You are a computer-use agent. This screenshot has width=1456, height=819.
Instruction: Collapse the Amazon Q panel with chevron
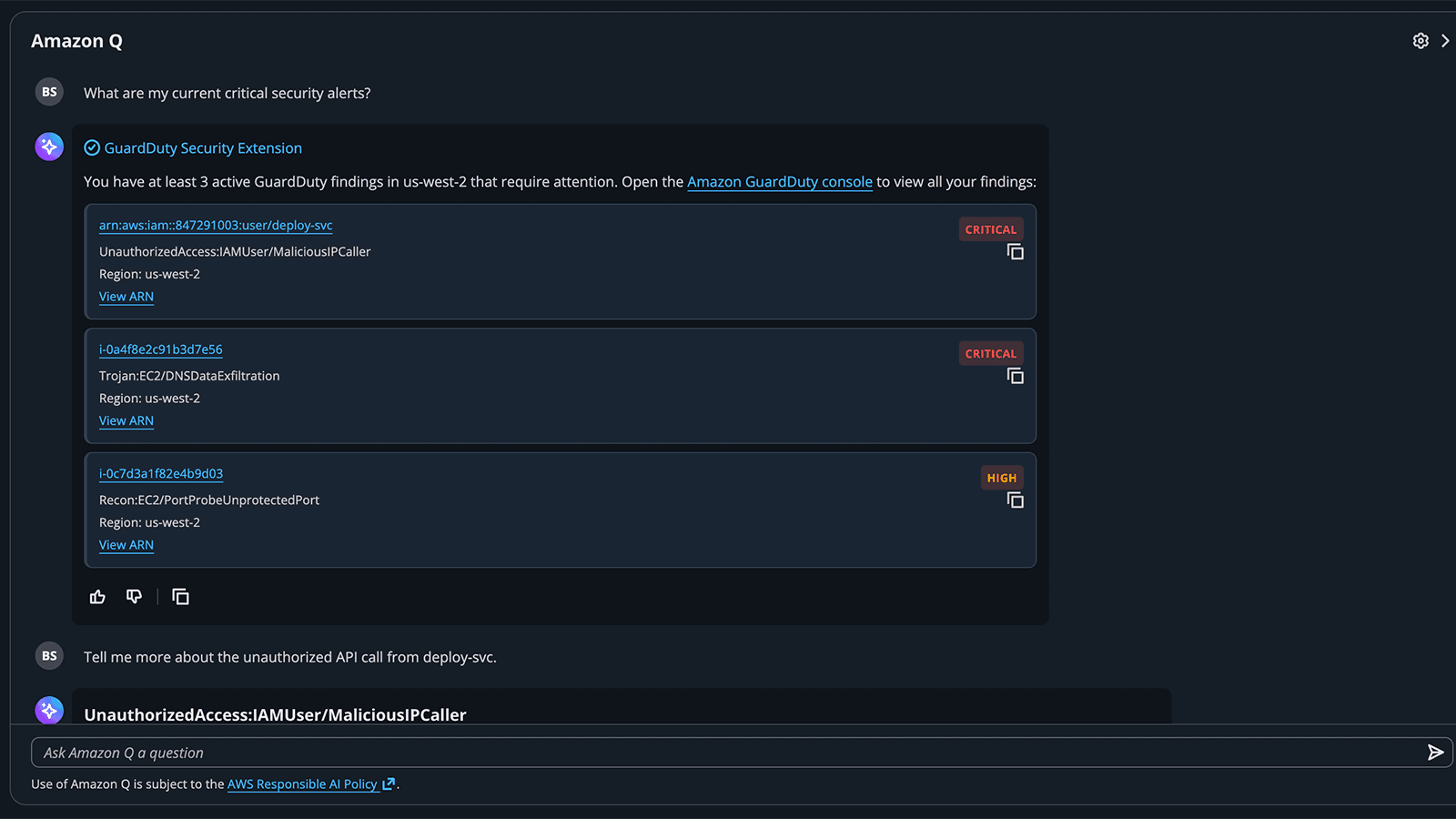click(1444, 41)
